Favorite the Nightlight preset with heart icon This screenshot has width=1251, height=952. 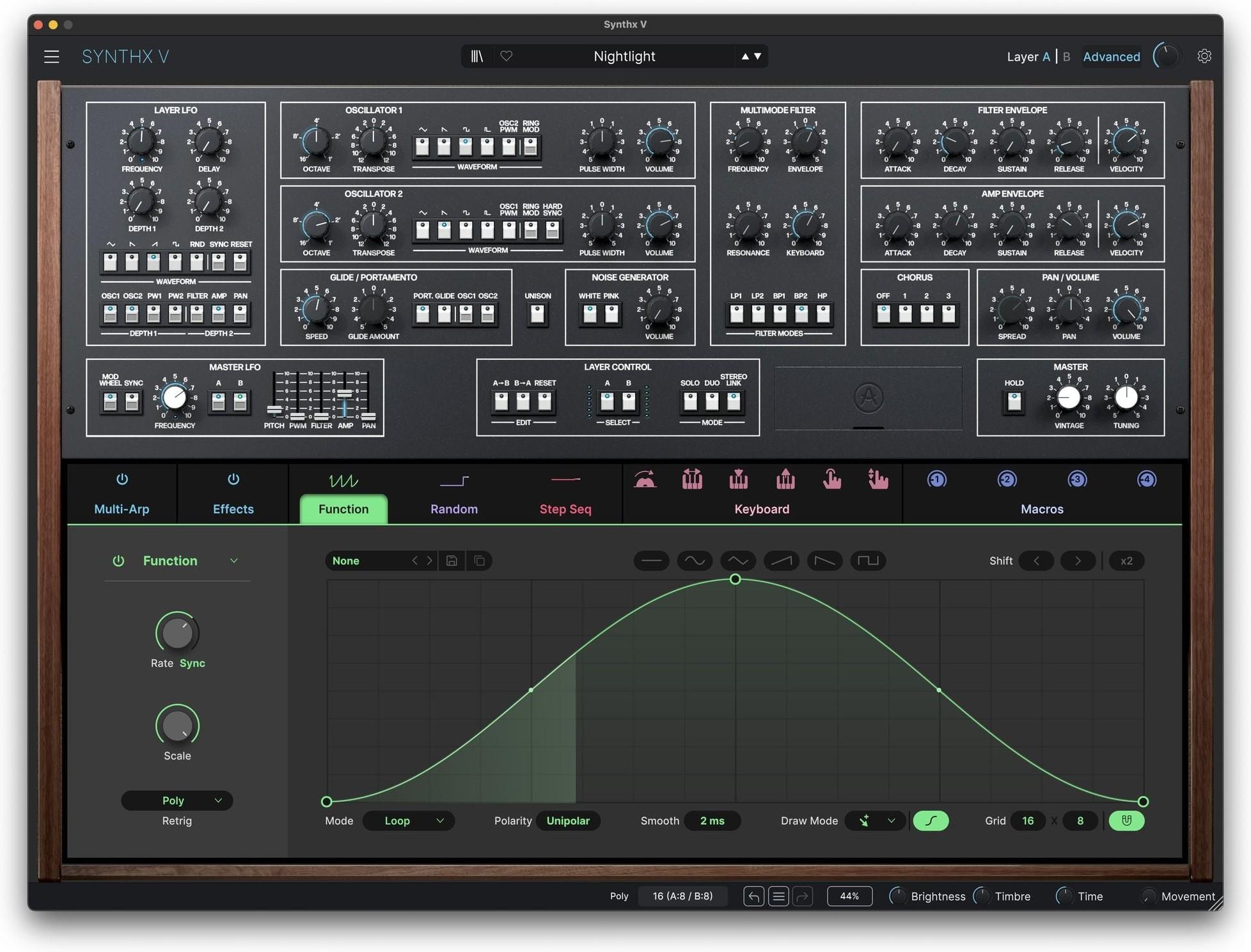click(x=506, y=56)
